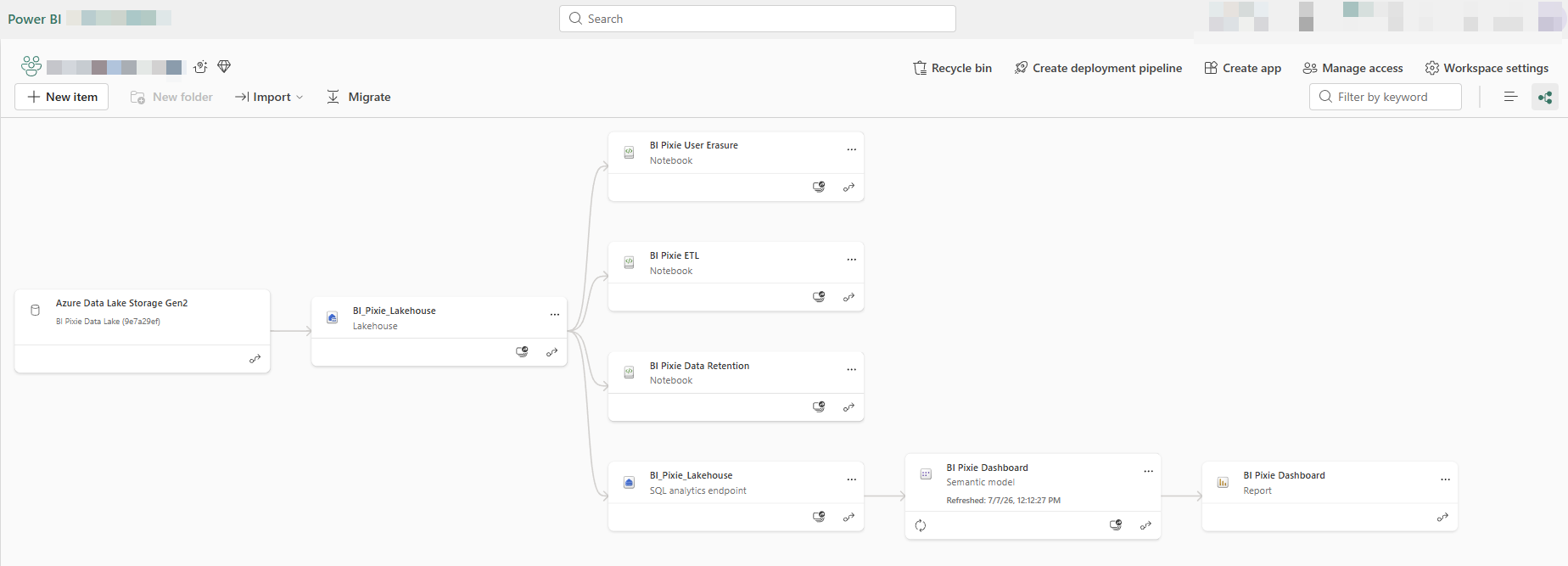Image resolution: width=1568 pixels, height=566 pixels.
Task: Open BI Pixie Data Retention notebook
Action: tap(699, 366)
